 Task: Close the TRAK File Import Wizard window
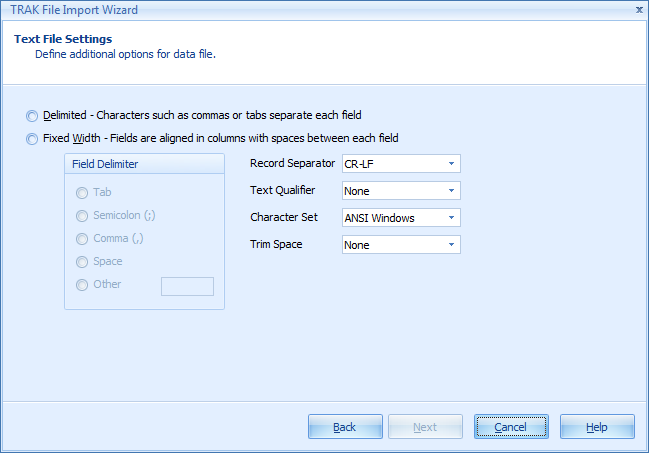coord(639,9)
